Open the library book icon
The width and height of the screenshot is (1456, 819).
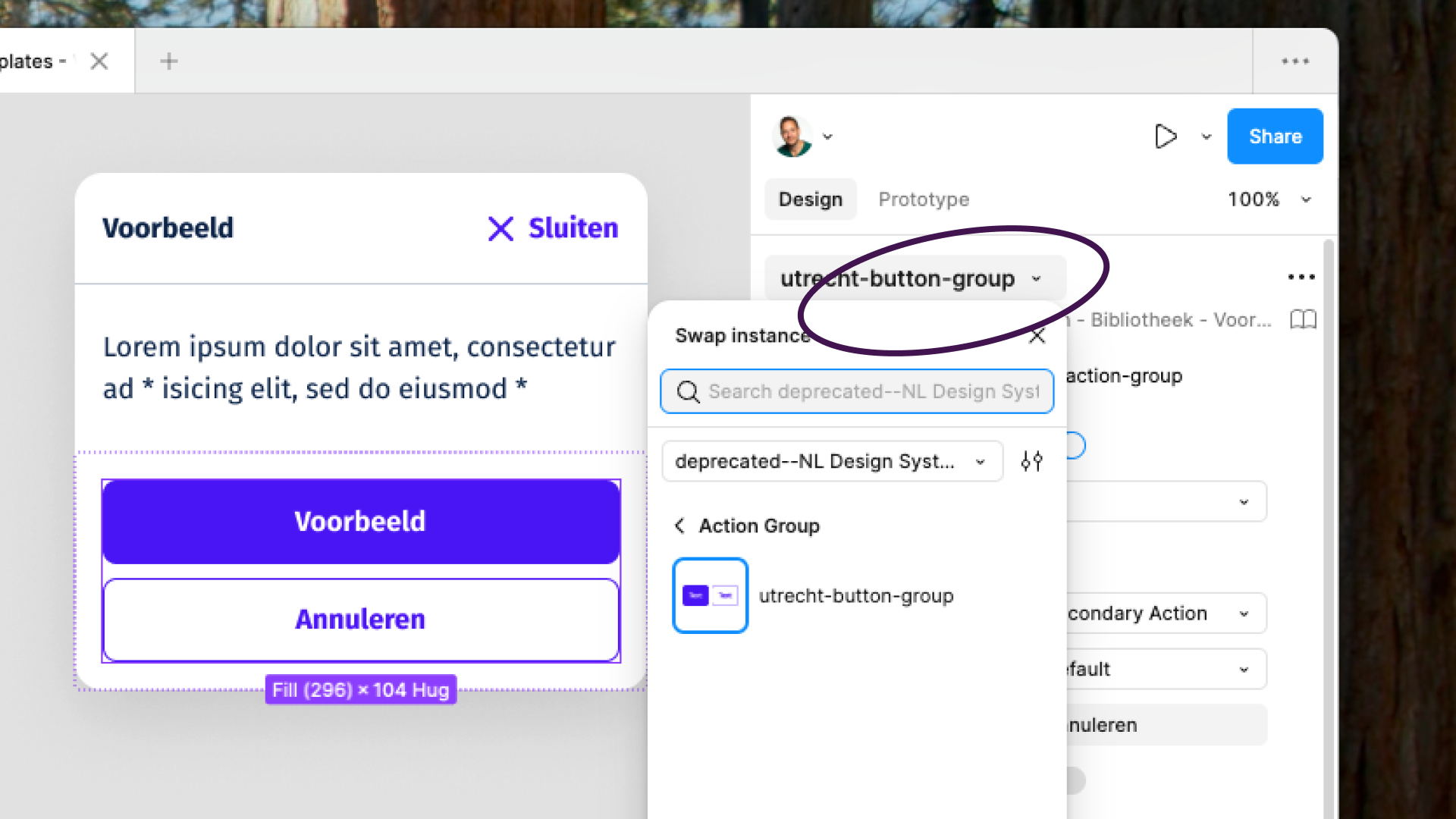click(1303, 319)
